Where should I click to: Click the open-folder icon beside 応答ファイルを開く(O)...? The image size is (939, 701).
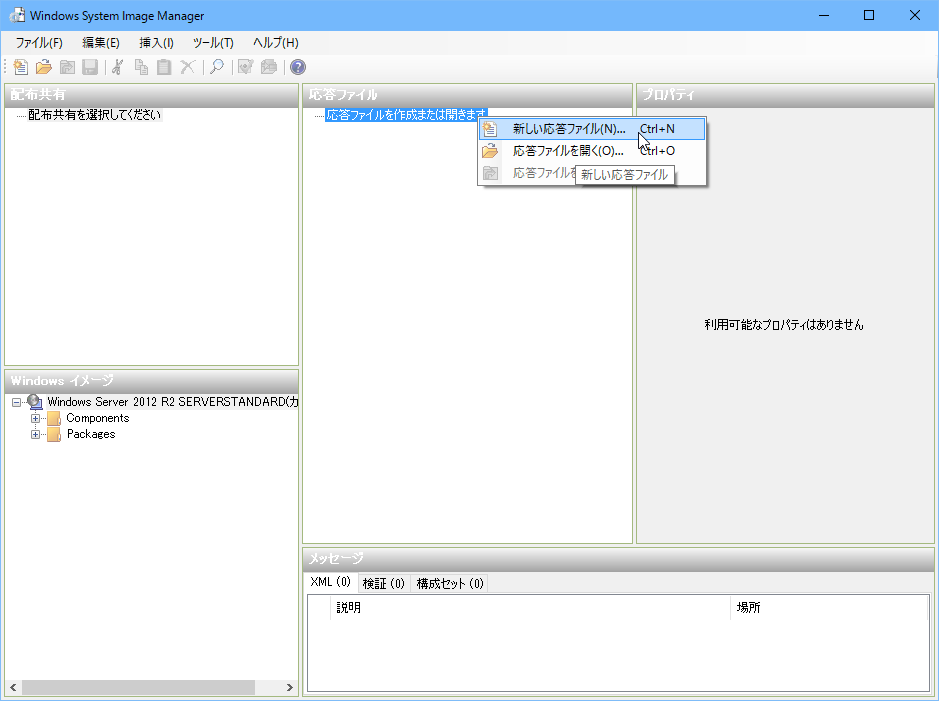click(x=490, y=151)
